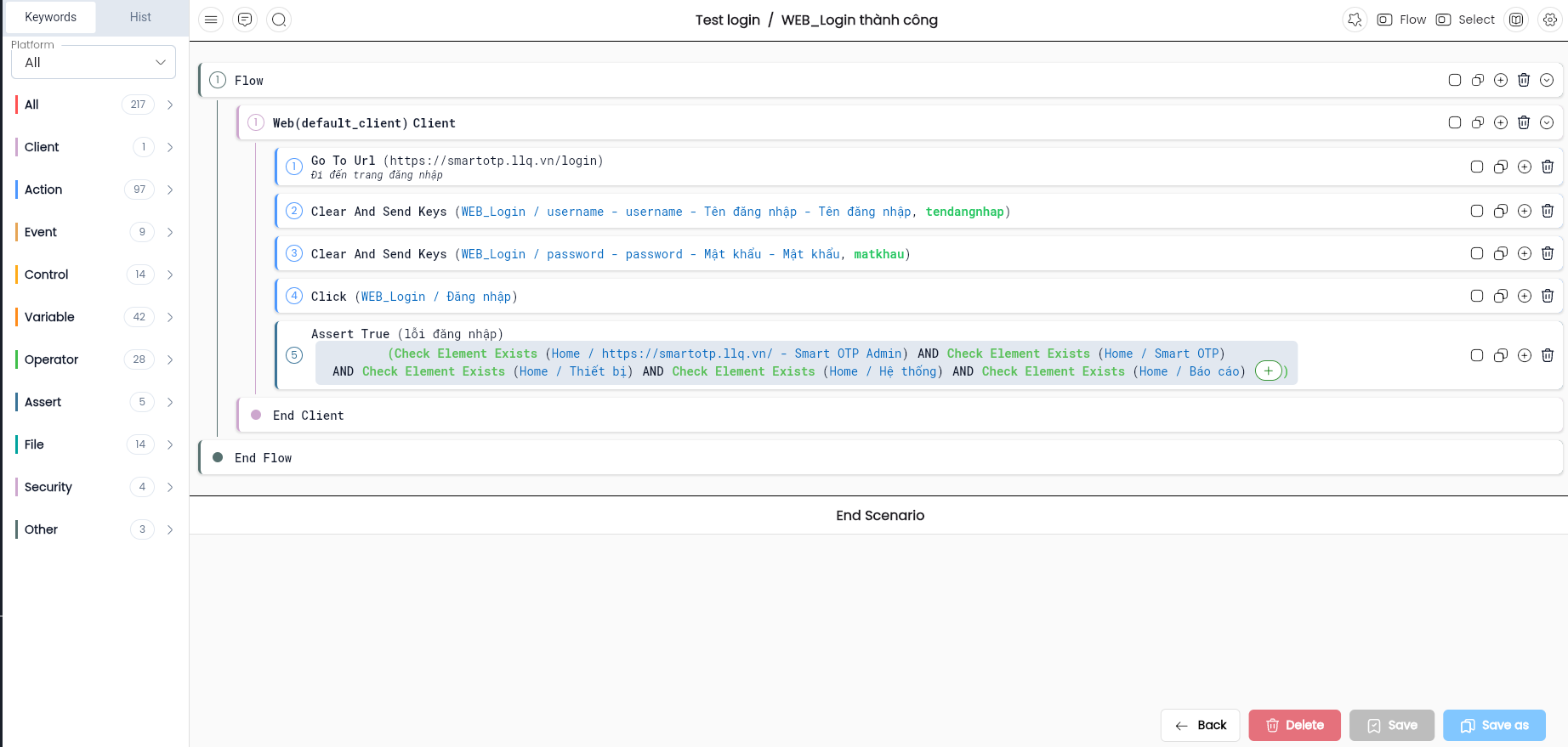This screenshot has width=1568, height=747.
Task: Tick checkbox on the username step
Action: pyautogui.click(x=1477, y=211)
